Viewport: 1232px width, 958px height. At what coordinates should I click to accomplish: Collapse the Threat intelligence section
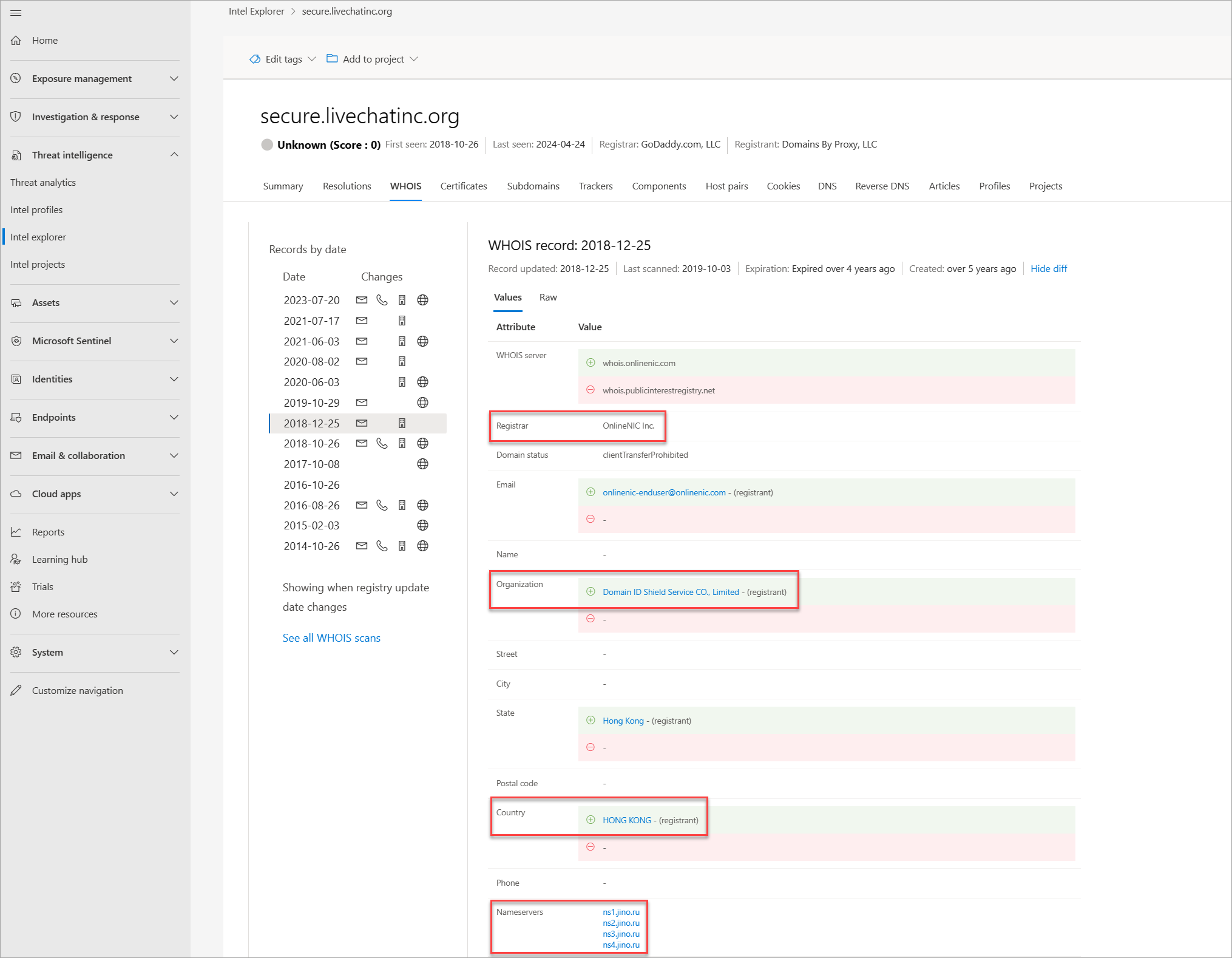coord(174,155)
